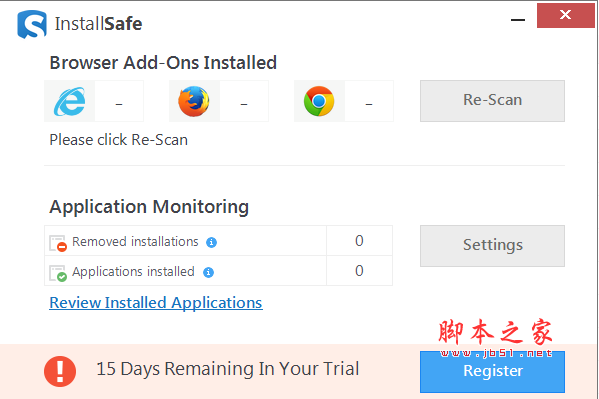This screenshot has height=399, width=599.
Task: Open info tooltip for Removed installations
Action: [x=211, y=242]
